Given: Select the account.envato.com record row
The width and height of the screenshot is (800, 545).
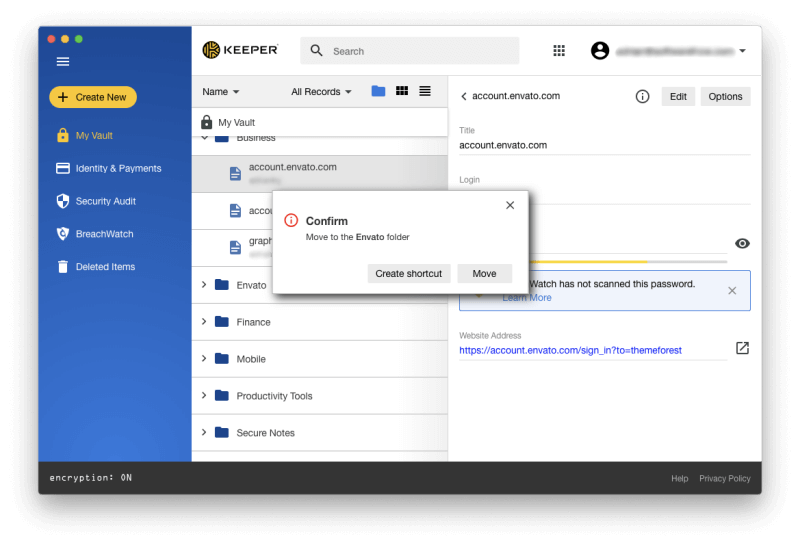Looking at the screenshot, I should tap(320, 174).
